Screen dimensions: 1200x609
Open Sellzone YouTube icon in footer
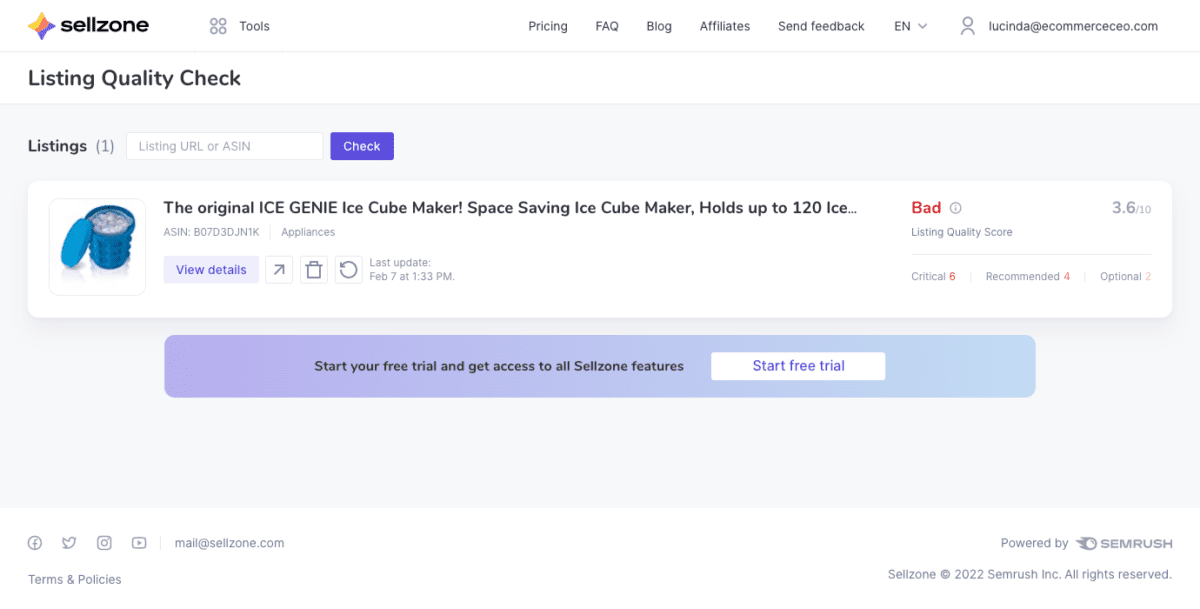coord(139,543)
